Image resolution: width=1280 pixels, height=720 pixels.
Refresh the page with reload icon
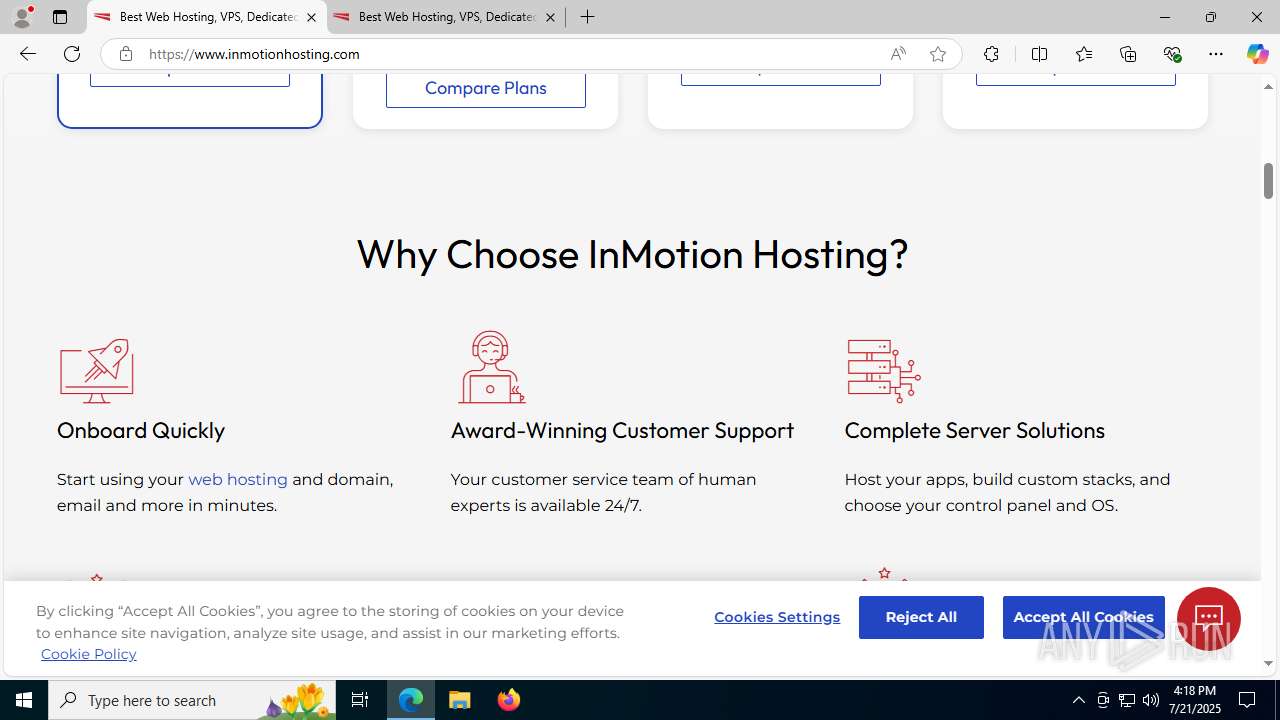(x=72, y=54)
